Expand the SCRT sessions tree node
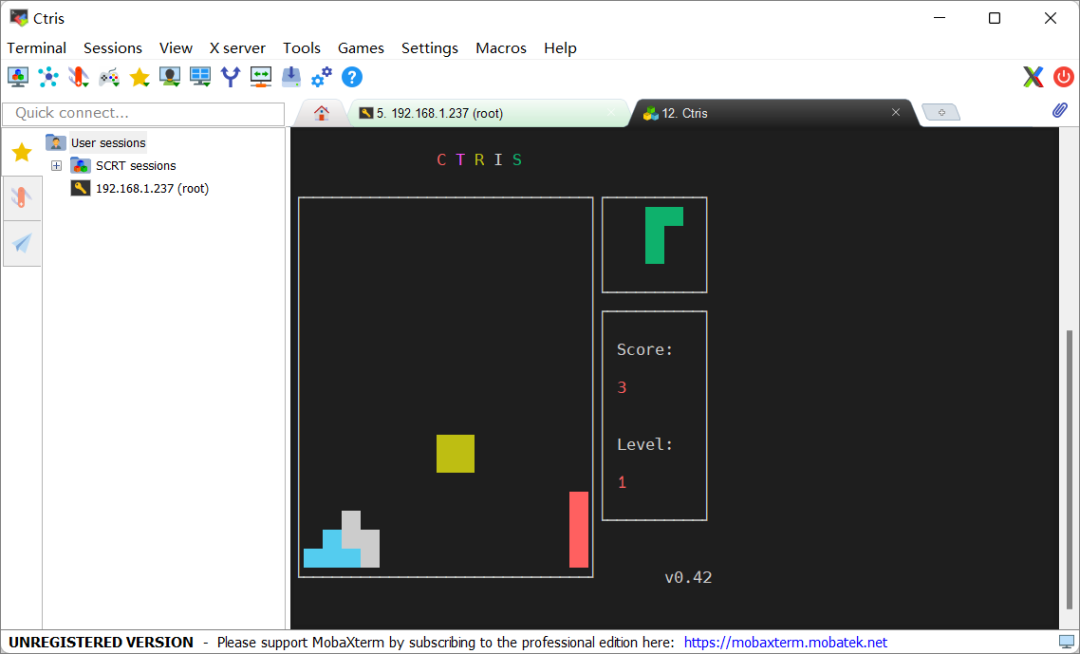 point(56,166)
